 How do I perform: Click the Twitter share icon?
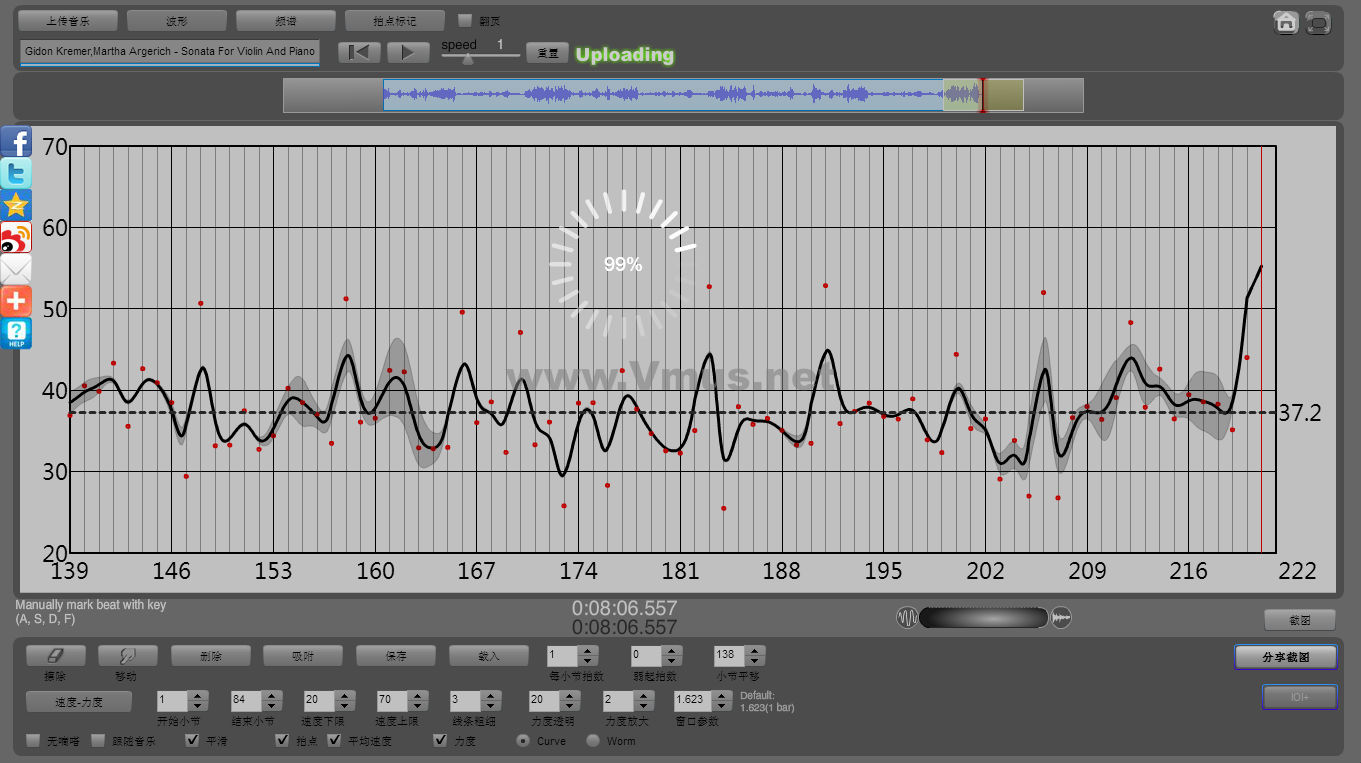[16, 173]
